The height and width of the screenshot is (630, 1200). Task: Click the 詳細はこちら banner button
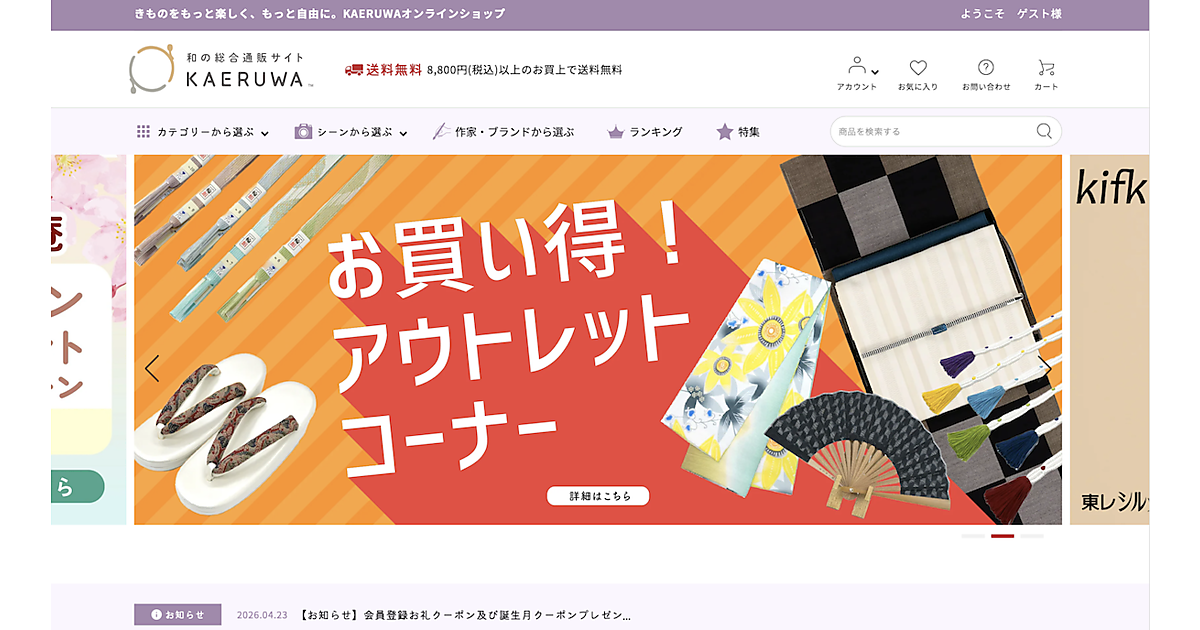click(x=598, y=496)
